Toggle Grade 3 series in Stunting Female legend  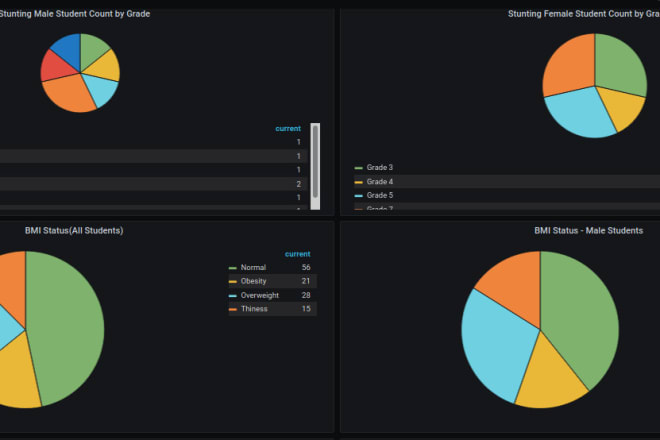380,168
